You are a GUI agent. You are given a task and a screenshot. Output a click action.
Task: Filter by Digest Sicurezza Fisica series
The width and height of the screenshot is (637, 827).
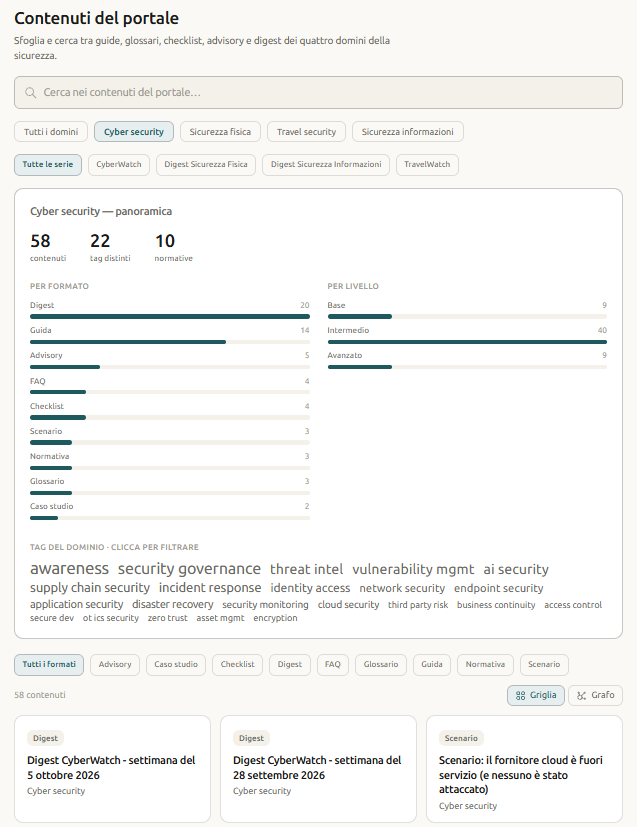206,165
